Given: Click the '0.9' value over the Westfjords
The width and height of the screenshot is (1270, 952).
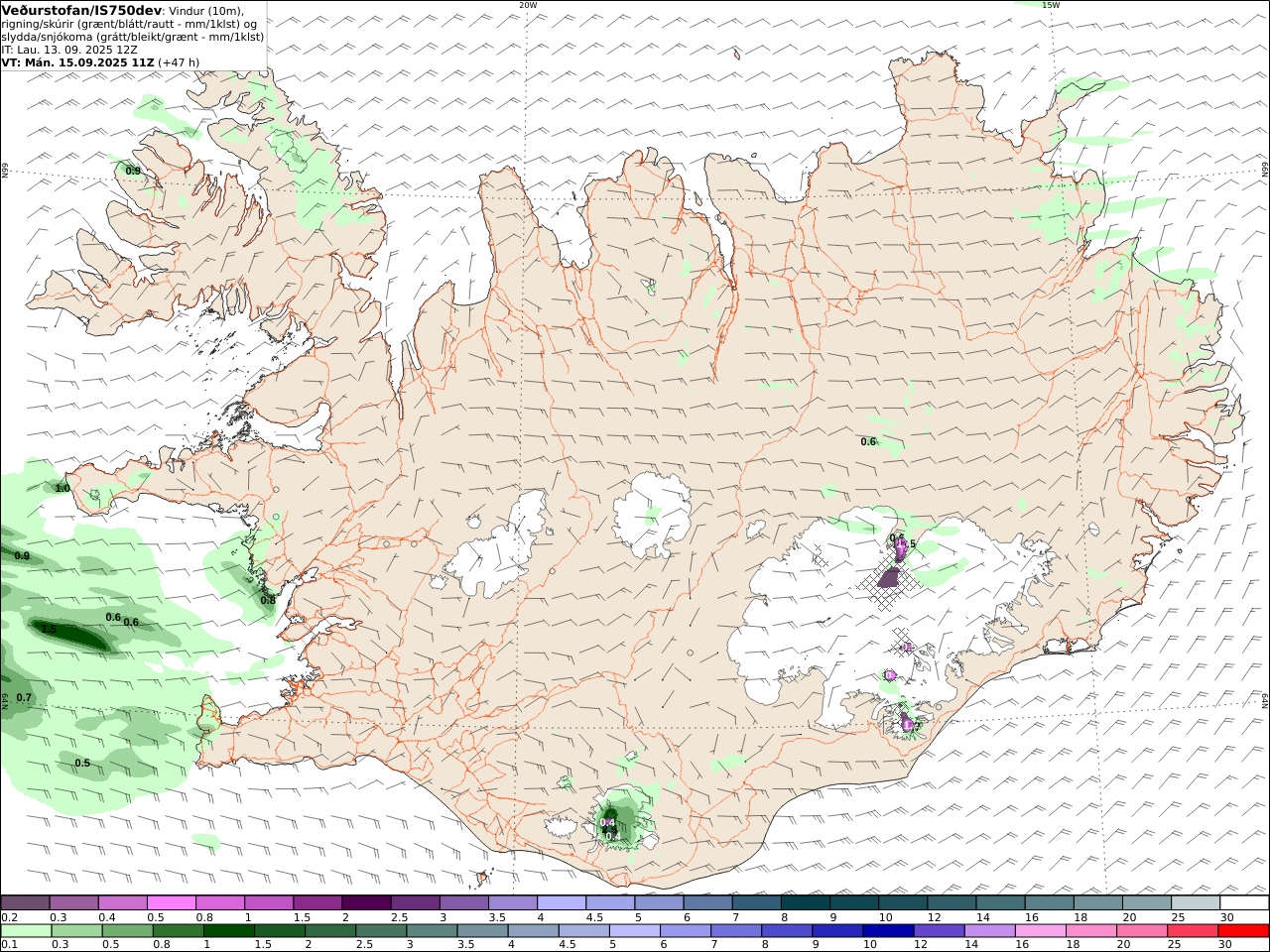Looking at the screenshot, I should [x=133, y=172].
